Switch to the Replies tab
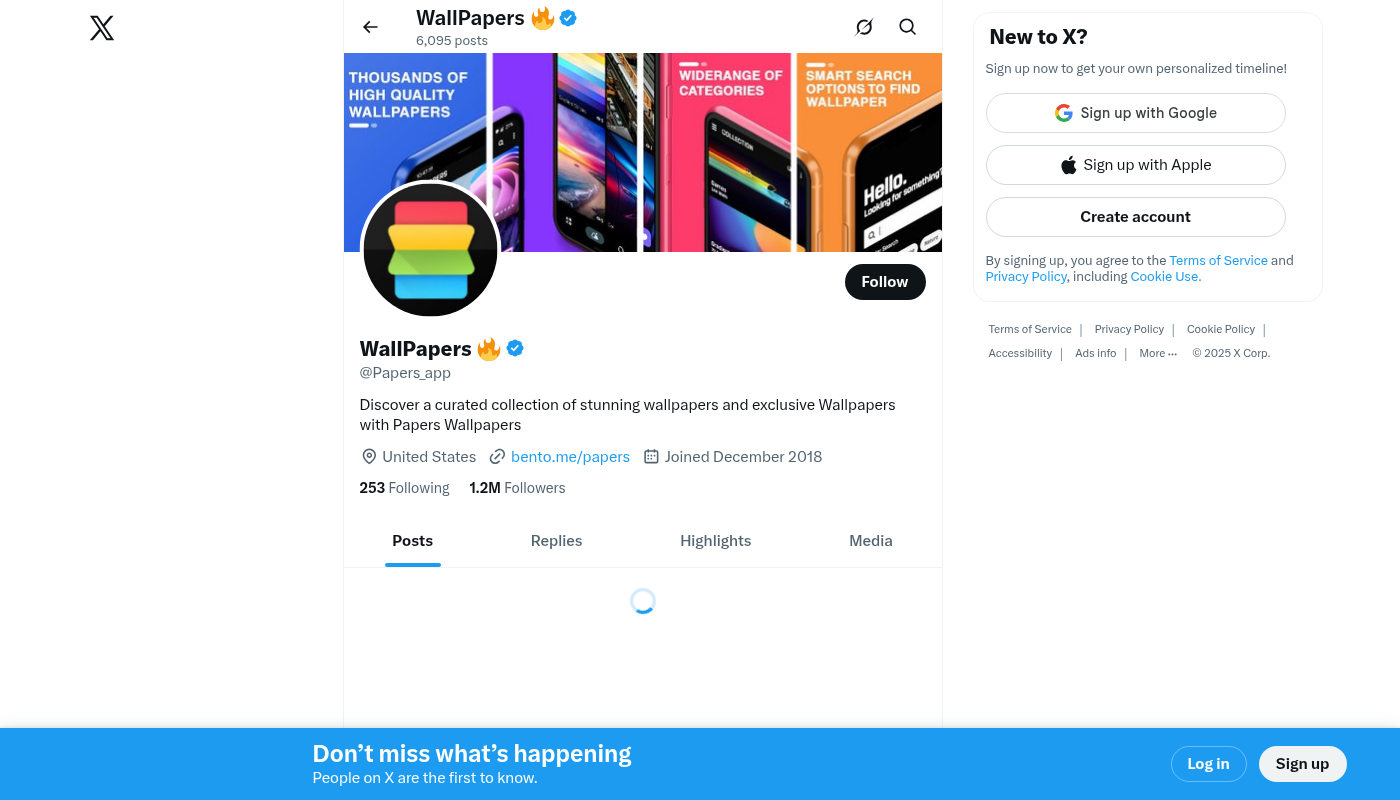This screenshot has width=1400, height=800. click(556, 541)
